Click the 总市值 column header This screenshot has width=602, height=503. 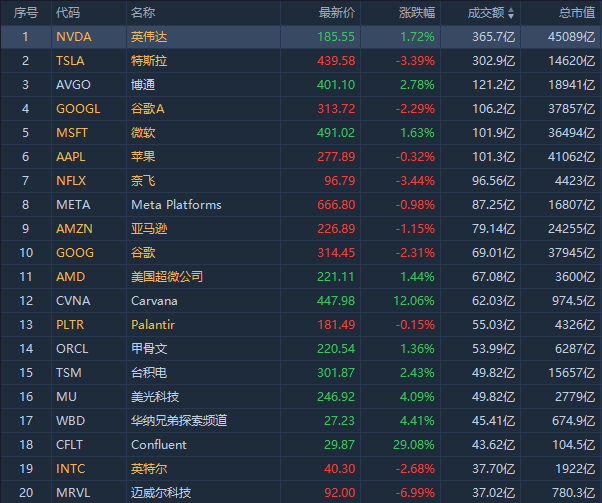(x=577, y=13)
